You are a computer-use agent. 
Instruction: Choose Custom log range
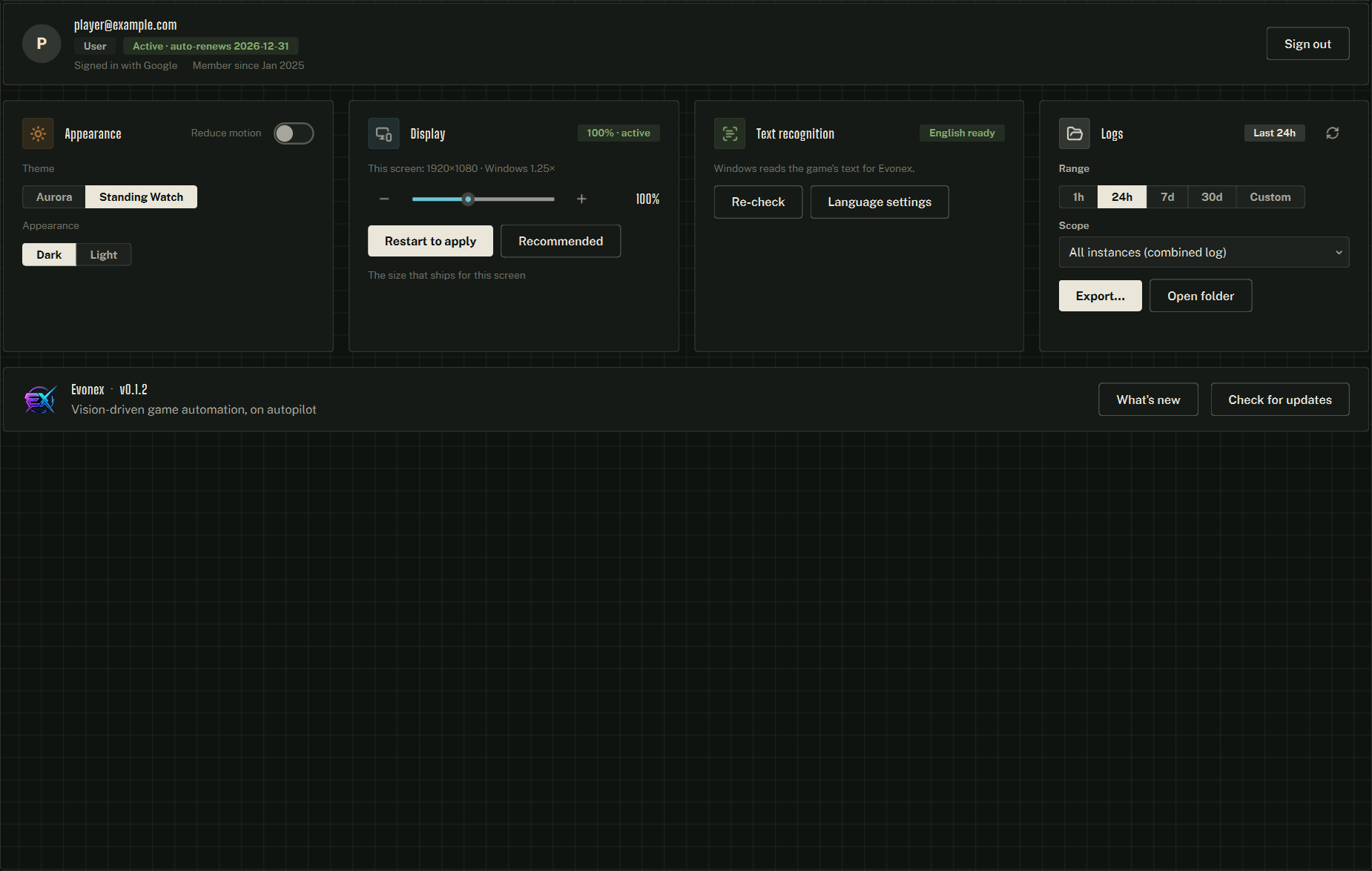click(1270, 197)
